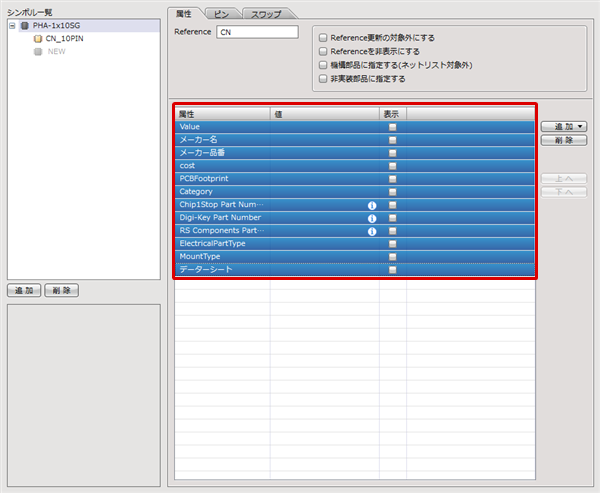Viewport: 600px width, 493px height.
Task: Select PHA-1x10SG in the symbol list
Action: pyautogui.click(x=56, y=26)
